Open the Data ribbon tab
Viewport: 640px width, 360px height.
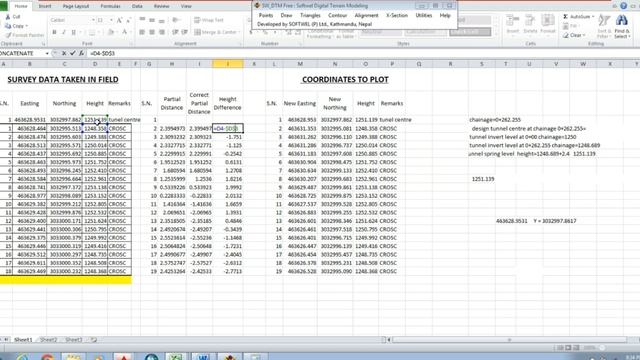tap(137, 6)
